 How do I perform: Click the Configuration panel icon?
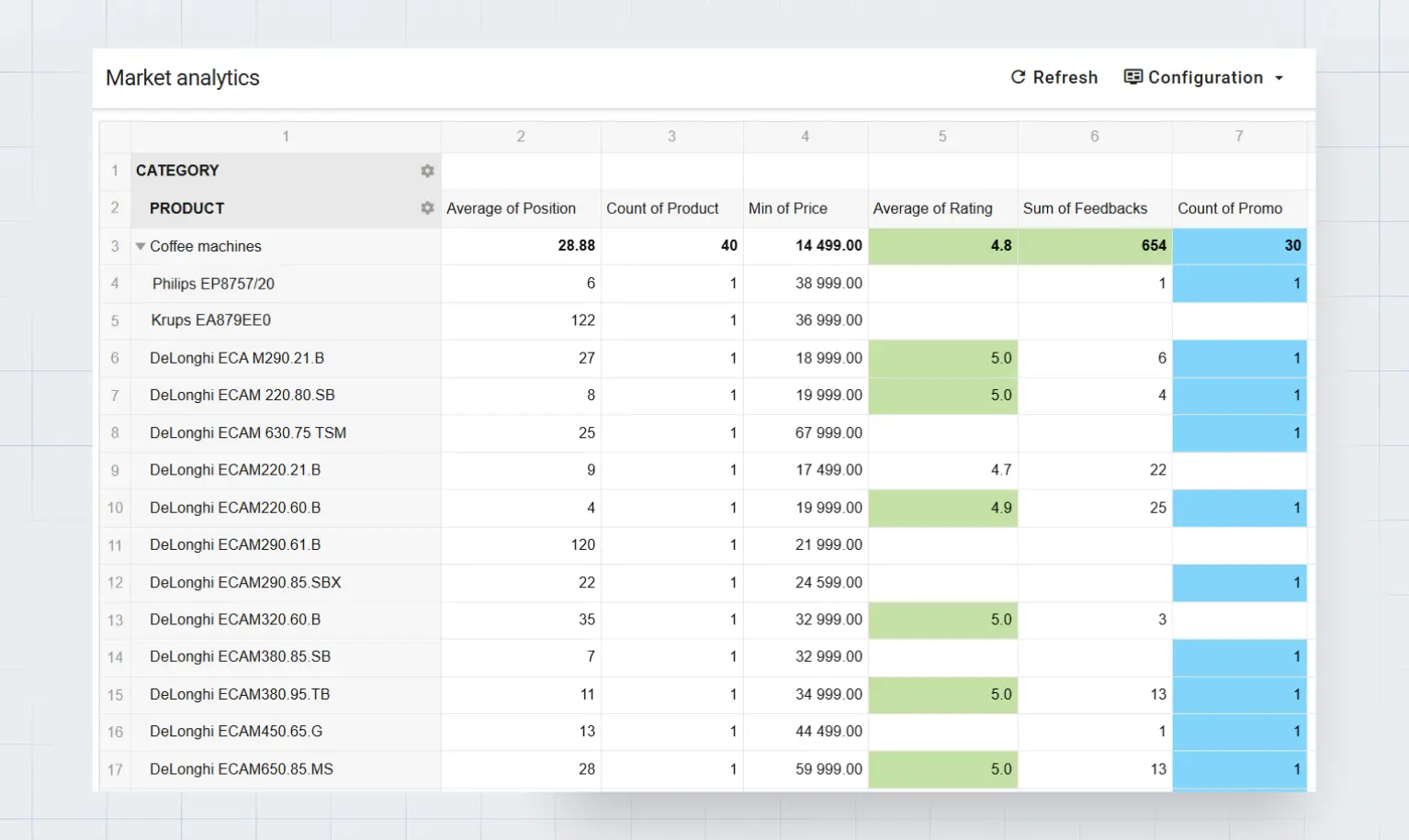coord(1133,77)
